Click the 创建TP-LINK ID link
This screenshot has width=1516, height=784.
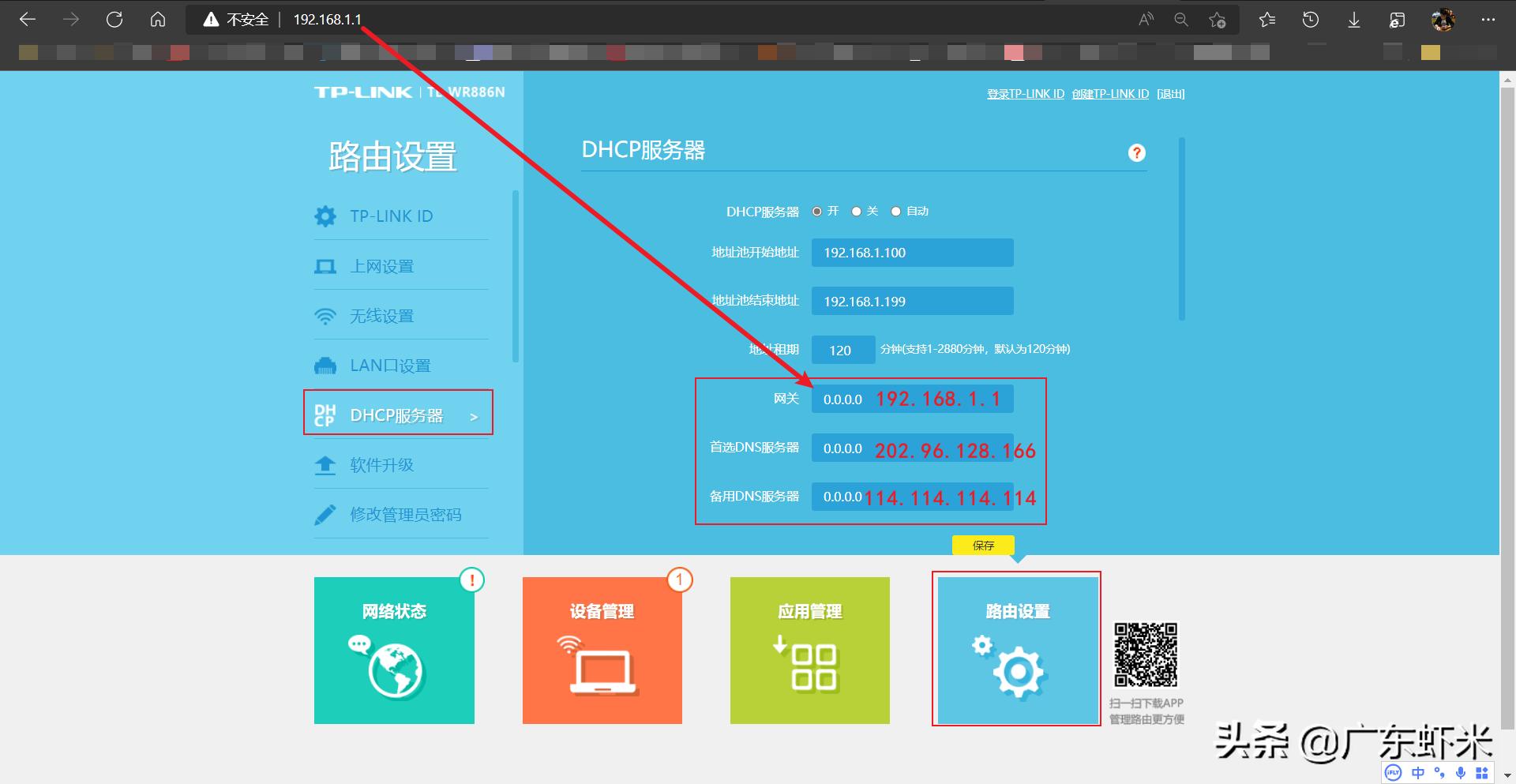click(1110, 93)
